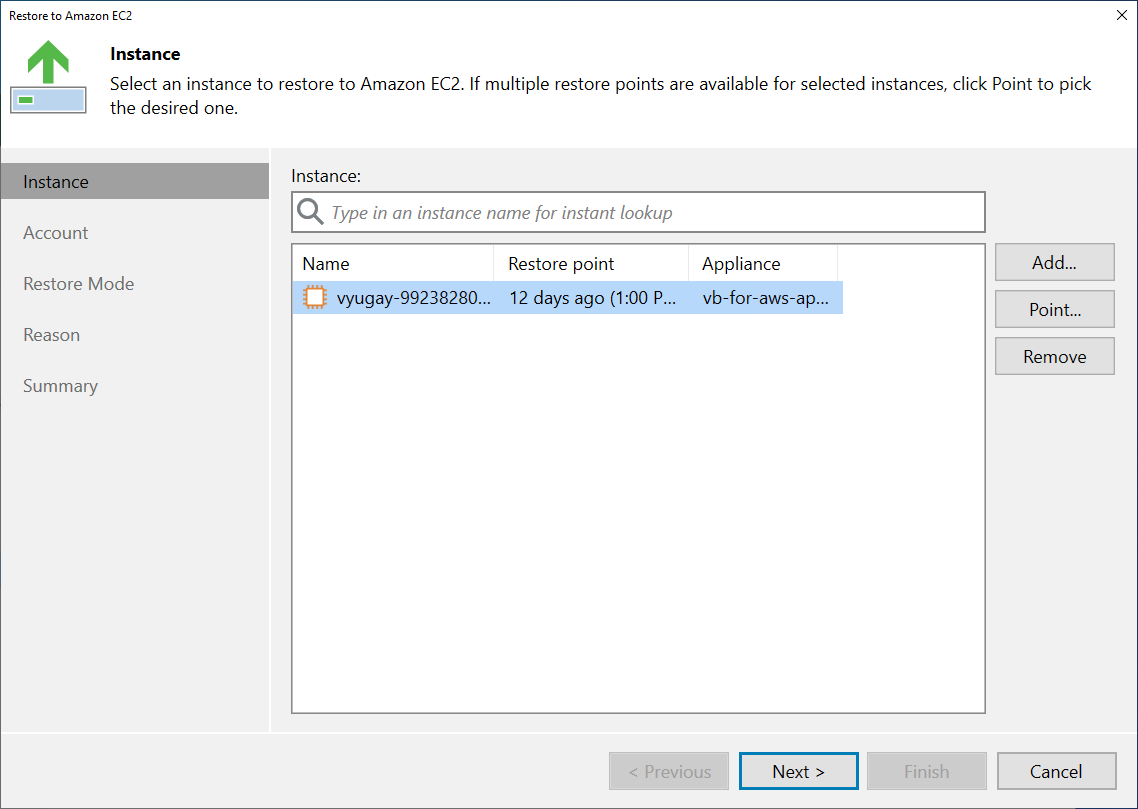Viewport: 1138px width, 809px height.
Task: Sort list by Name column header
Action: [x=393, y=263]
